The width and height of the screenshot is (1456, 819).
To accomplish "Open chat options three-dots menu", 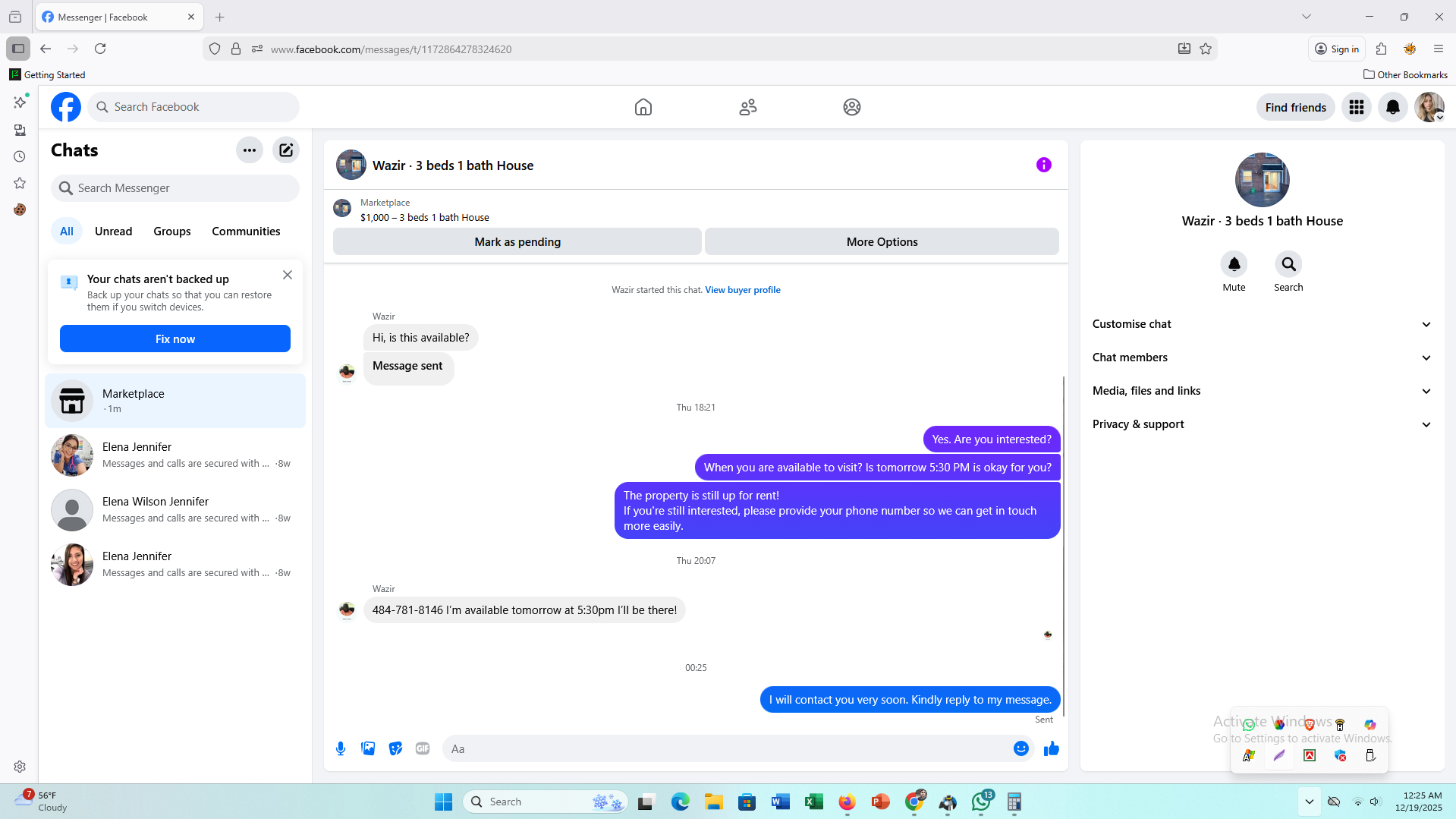I will tap(250, 150).
